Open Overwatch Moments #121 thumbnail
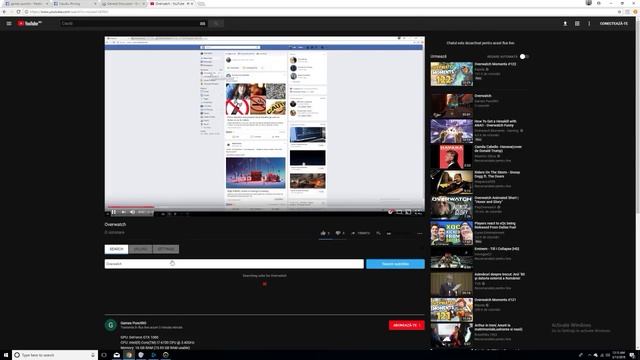Screen dimensions: 640x360 451,310
